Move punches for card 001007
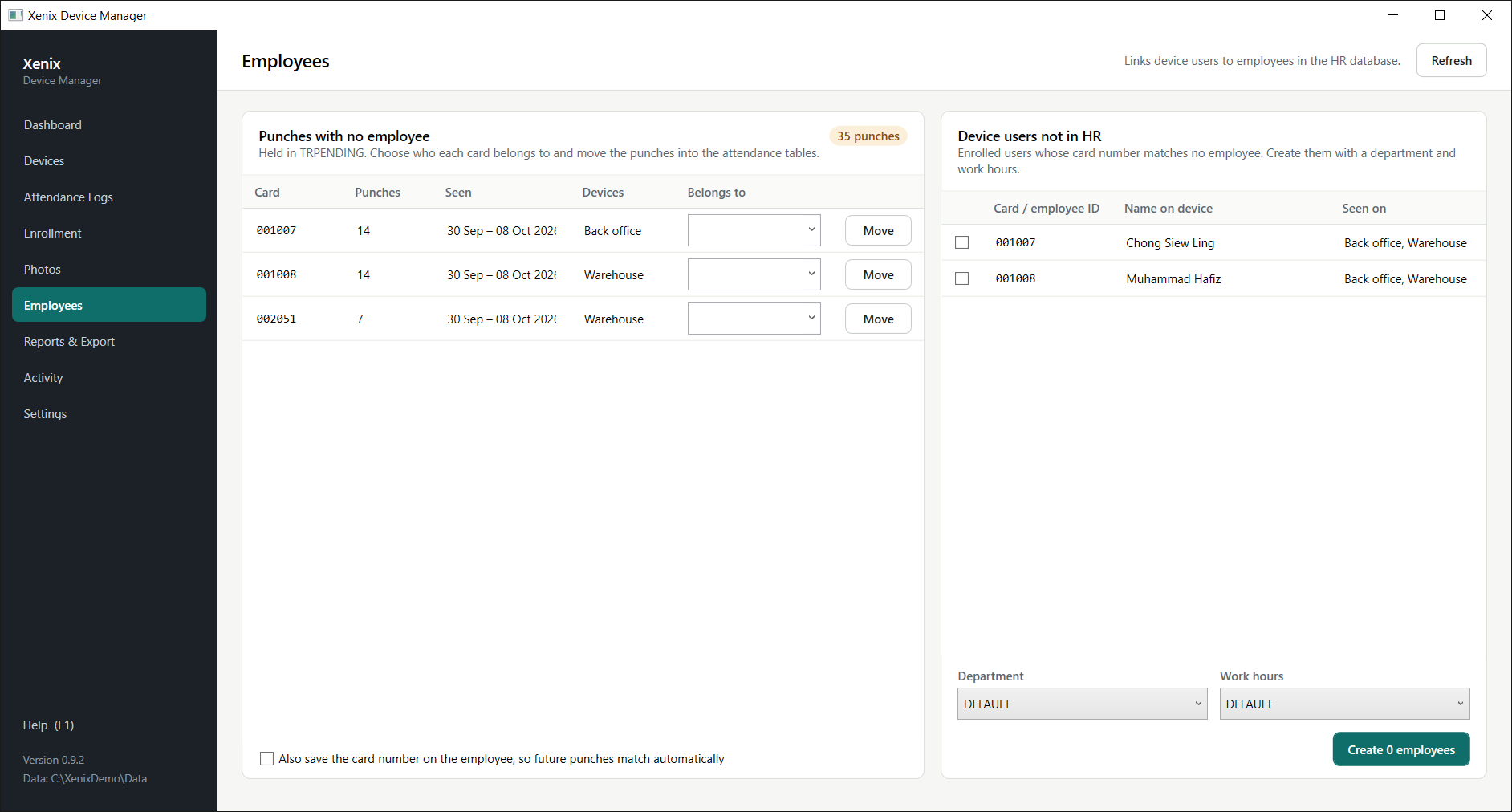This screenshot has width=1512, height=812. pos(878,230)
